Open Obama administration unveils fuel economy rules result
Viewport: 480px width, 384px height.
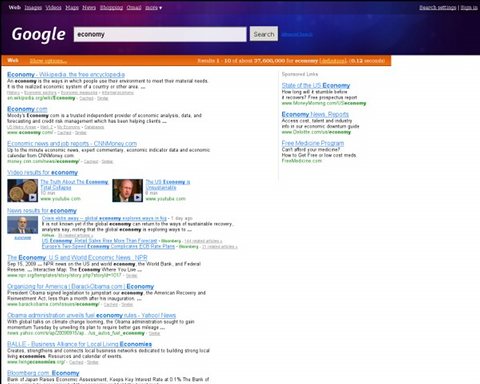tap(92, 315)
